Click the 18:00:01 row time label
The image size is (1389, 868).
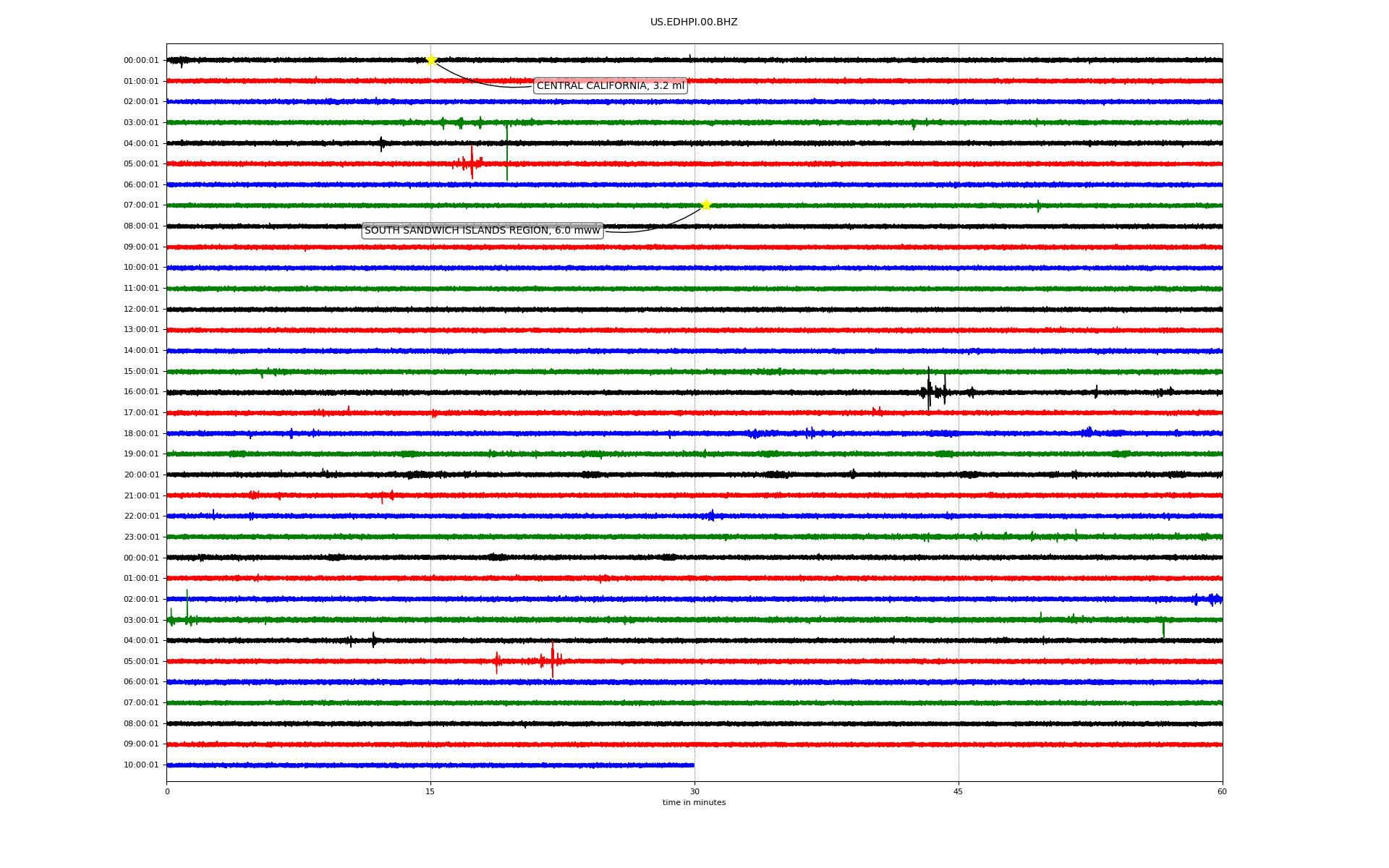141,434
